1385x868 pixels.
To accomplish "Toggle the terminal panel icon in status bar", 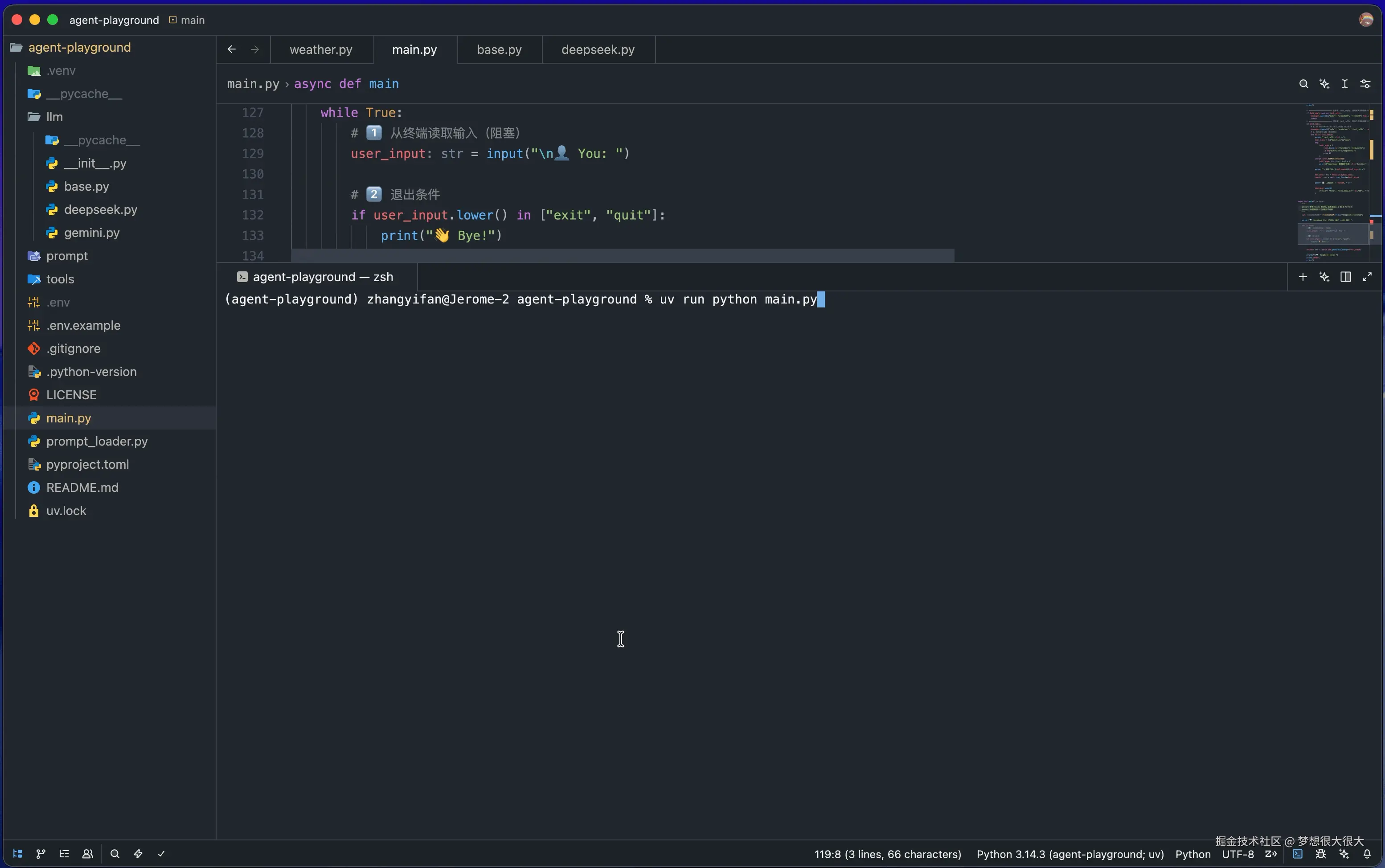I will coord(1298,854).
